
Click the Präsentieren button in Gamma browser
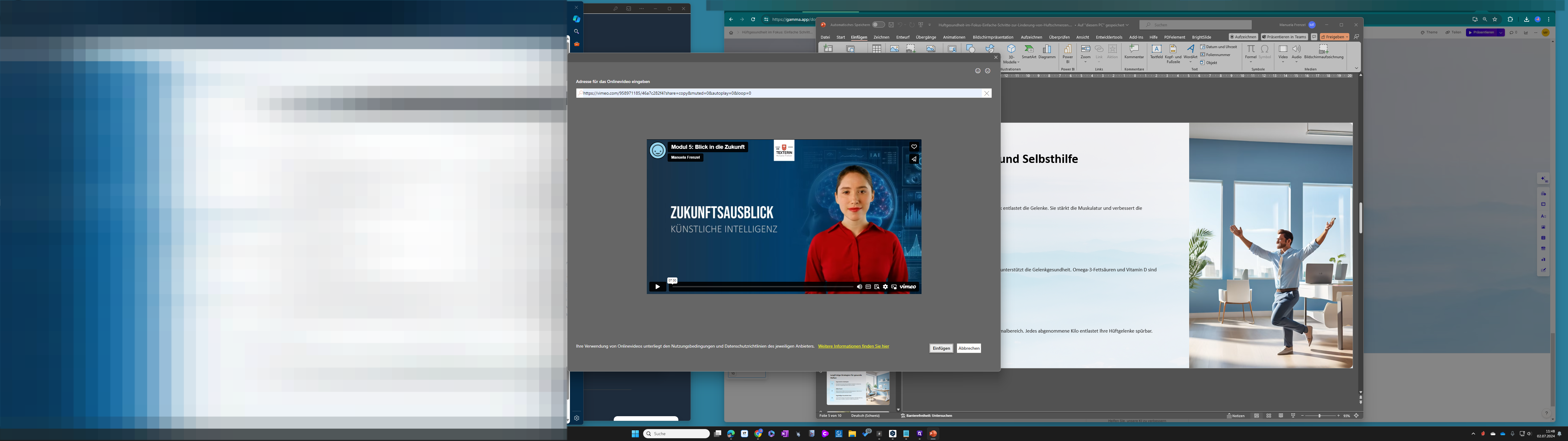tap(1482, 32)
